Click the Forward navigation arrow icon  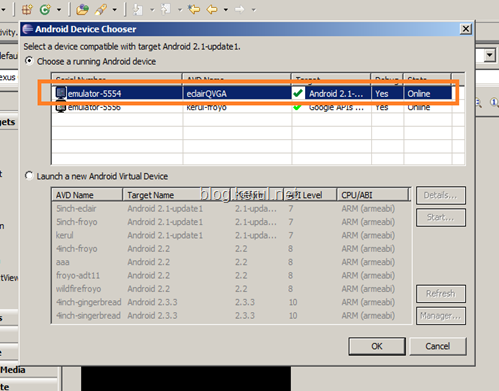point(240,9)
